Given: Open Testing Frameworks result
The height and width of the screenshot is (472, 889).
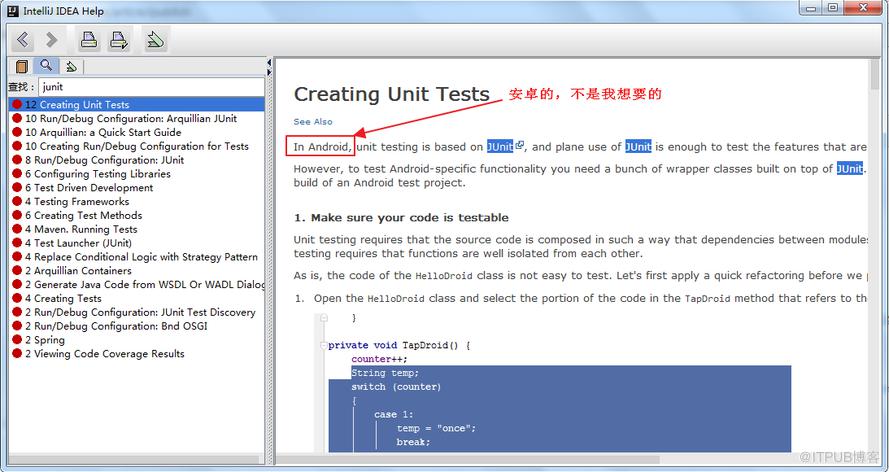Looking at the screenshot, I should tap(77, 201).
